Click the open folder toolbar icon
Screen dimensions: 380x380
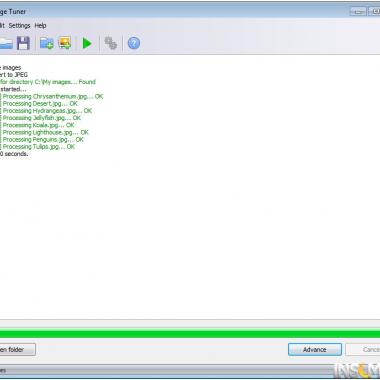point(6,43)
